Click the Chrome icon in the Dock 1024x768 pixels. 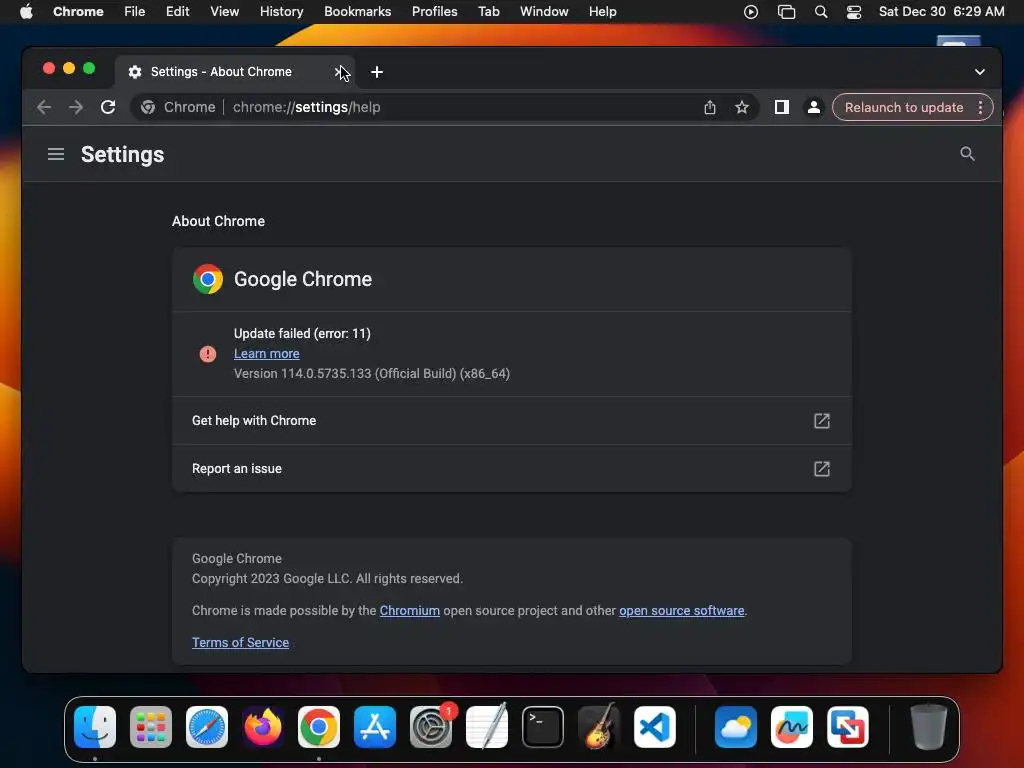point(319,727)
